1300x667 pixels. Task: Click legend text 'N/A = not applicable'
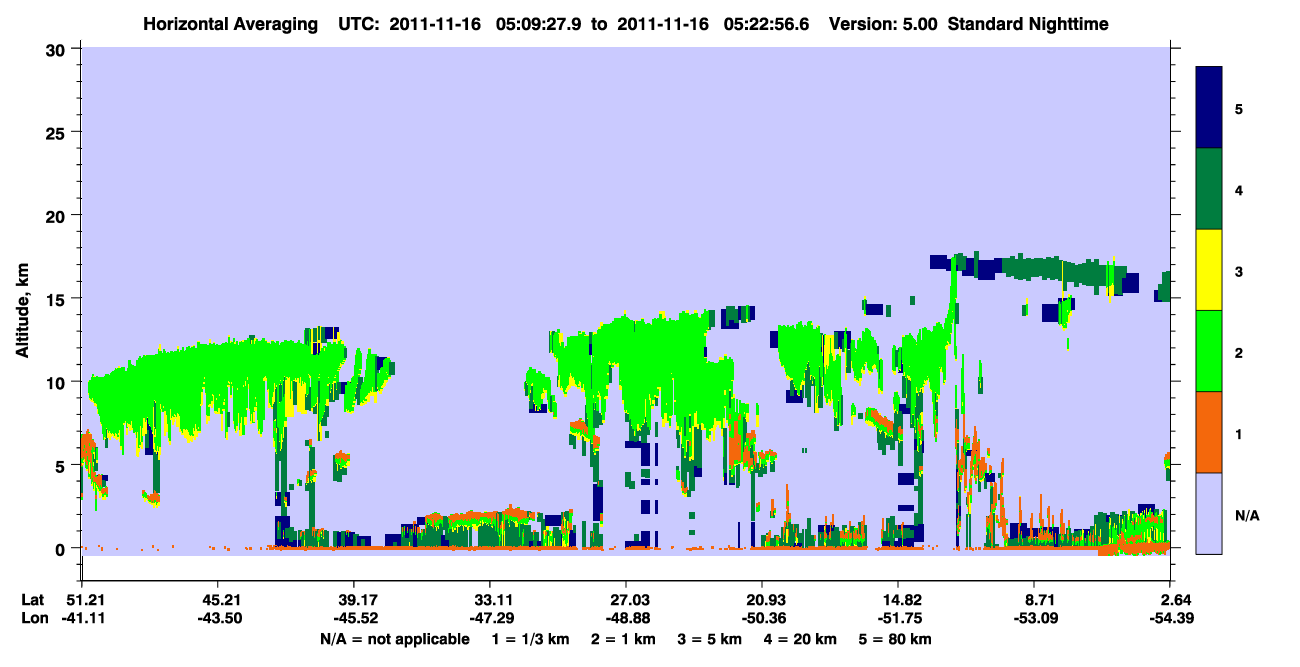[394, 639]
